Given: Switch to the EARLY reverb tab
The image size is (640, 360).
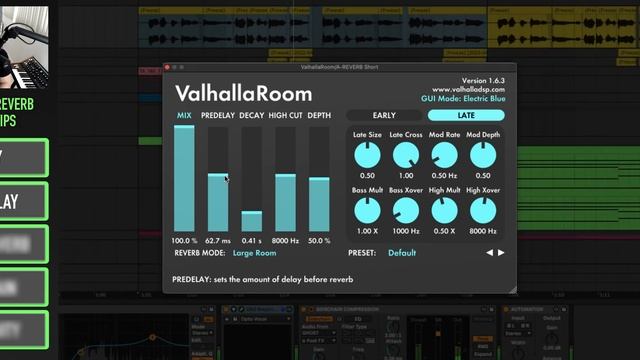Looking at the screenshot, I should click(384, 116).
